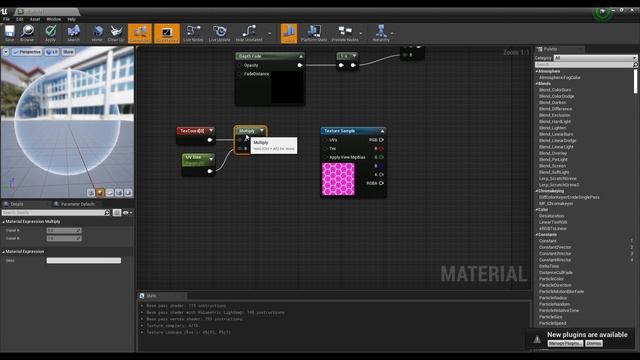Open the File menu

7,19
